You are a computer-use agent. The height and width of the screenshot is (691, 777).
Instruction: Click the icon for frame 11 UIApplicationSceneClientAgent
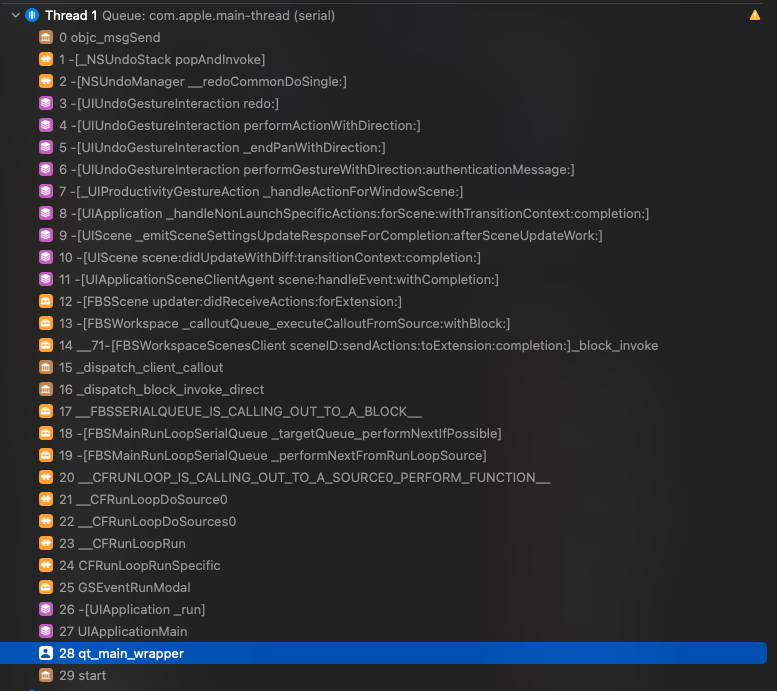tap(46, 280)
